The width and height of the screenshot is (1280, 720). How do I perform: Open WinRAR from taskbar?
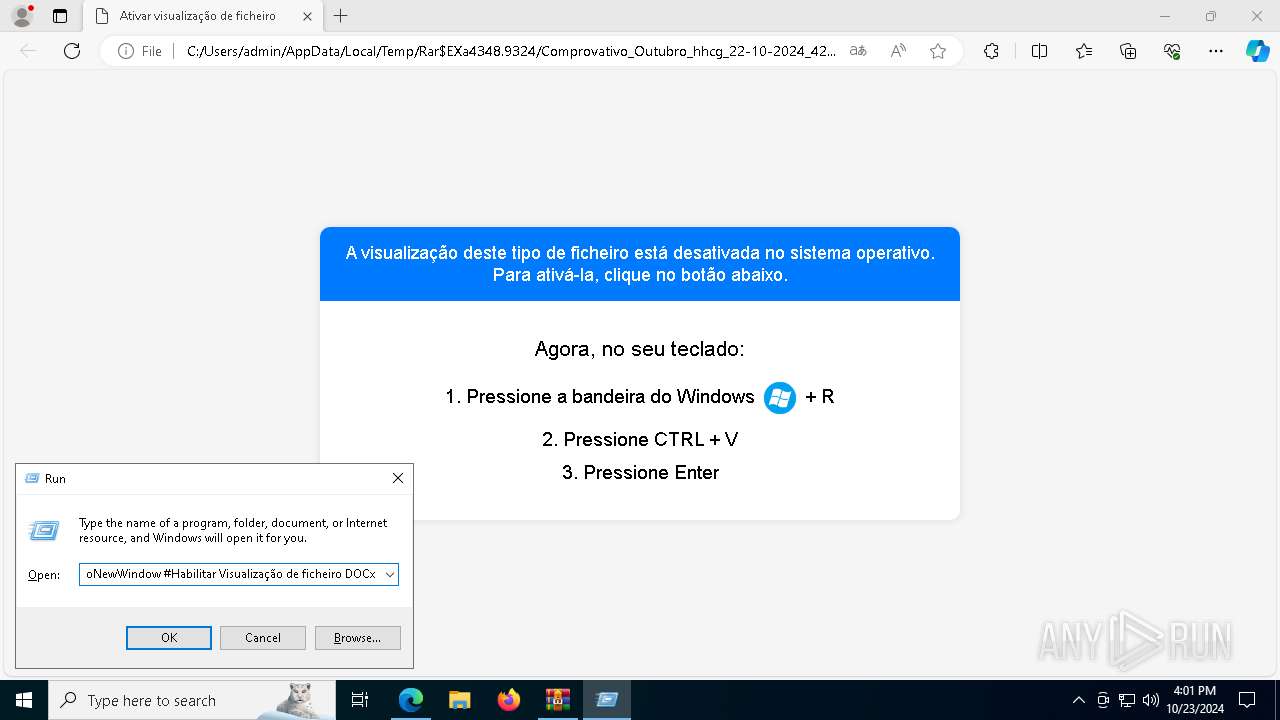557,700
